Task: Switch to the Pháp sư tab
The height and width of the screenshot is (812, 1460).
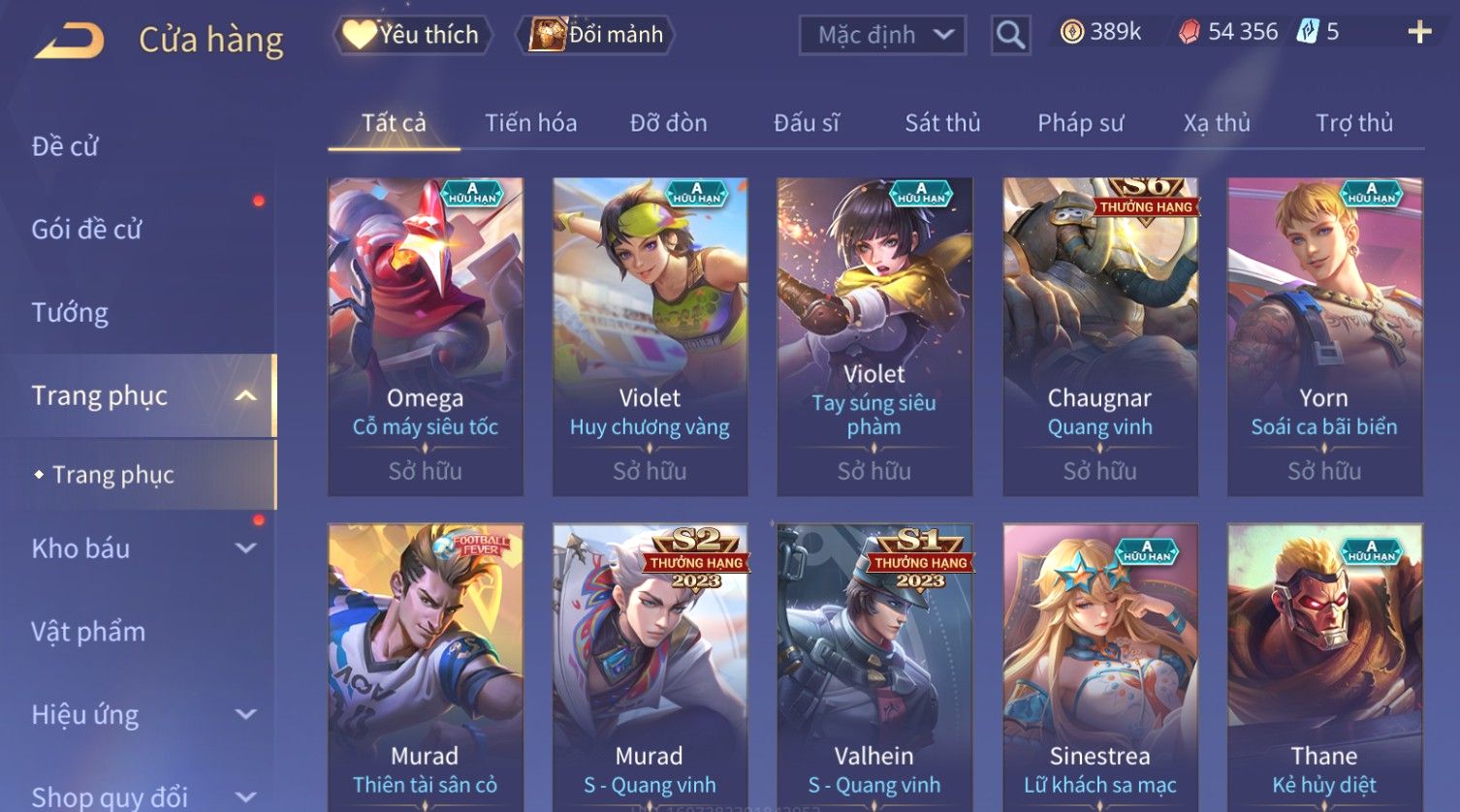Action: click(1081, 123)
